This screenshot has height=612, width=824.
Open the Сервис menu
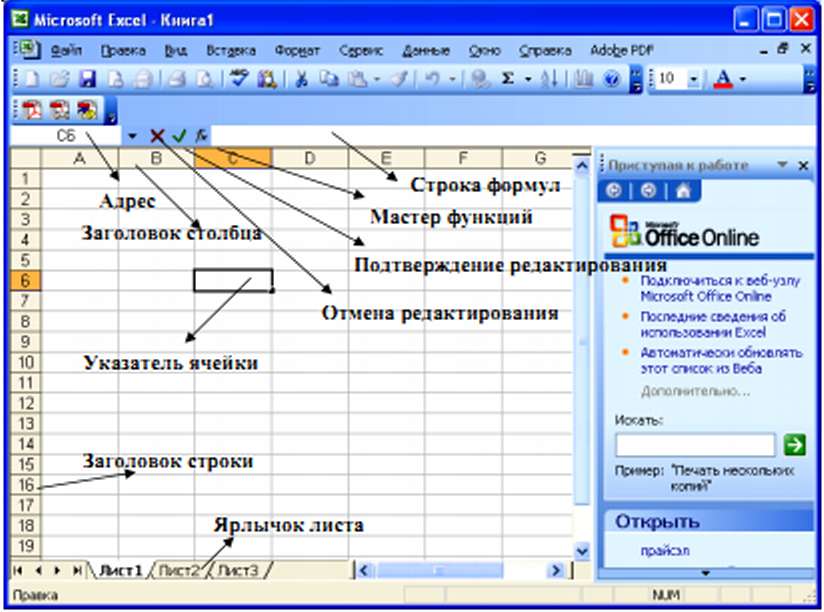[x=361, y=50]
